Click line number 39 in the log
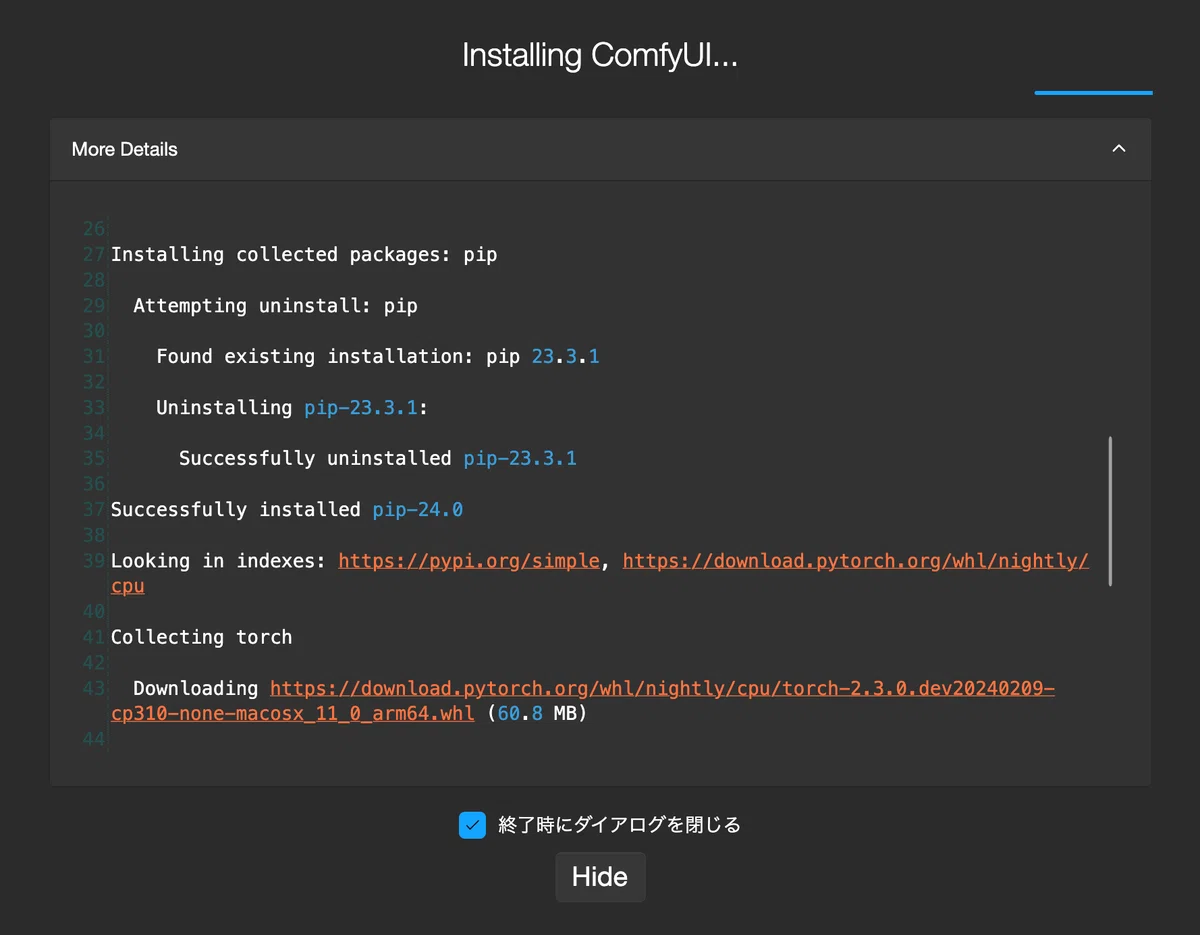 point(93,561)
